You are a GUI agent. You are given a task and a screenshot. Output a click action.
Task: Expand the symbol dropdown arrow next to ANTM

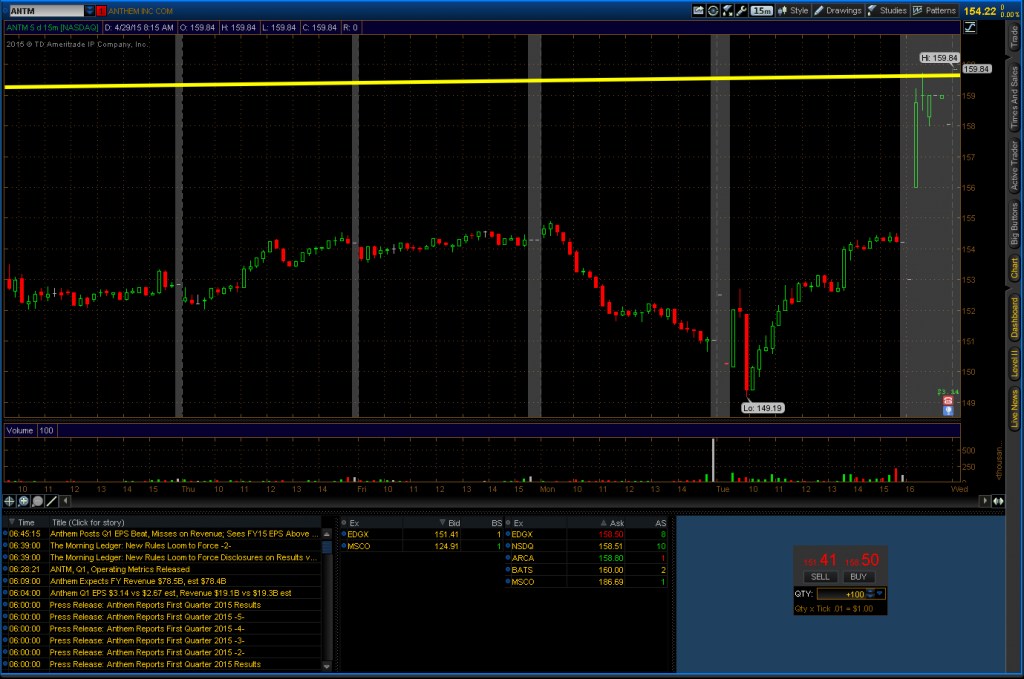point(89,11)
